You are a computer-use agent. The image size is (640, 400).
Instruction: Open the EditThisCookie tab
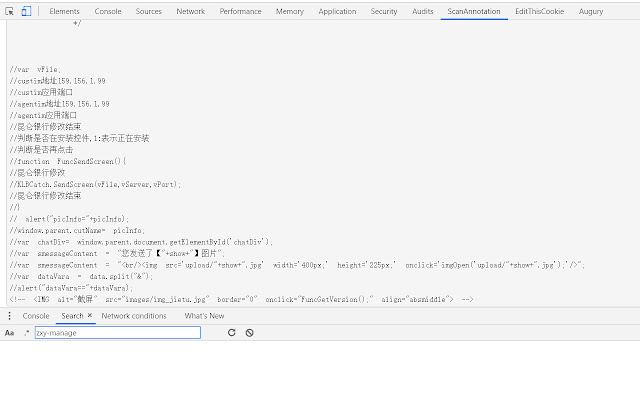540,11
